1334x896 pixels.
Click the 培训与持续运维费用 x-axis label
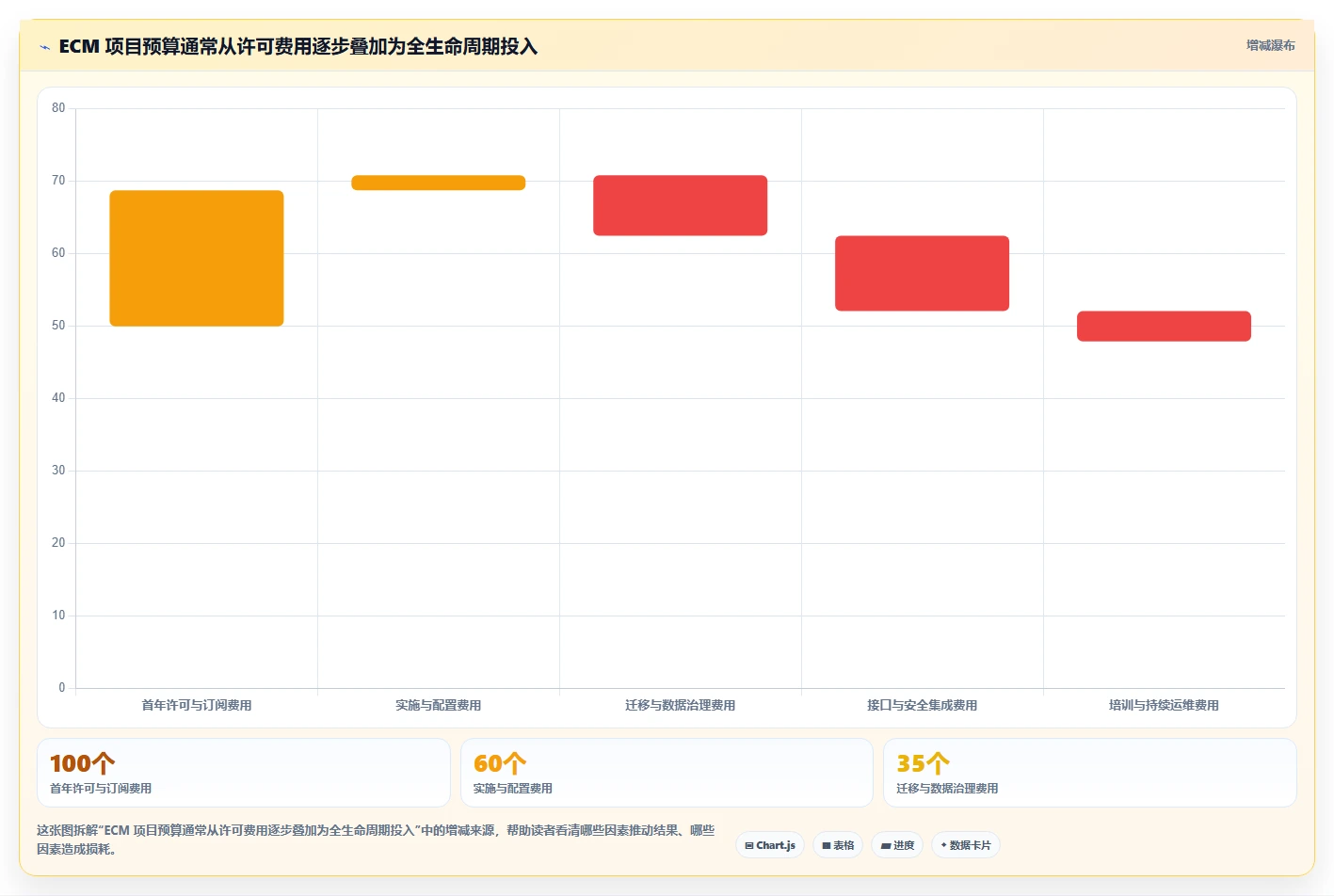pyautogui.click(x=1165, y=705)
